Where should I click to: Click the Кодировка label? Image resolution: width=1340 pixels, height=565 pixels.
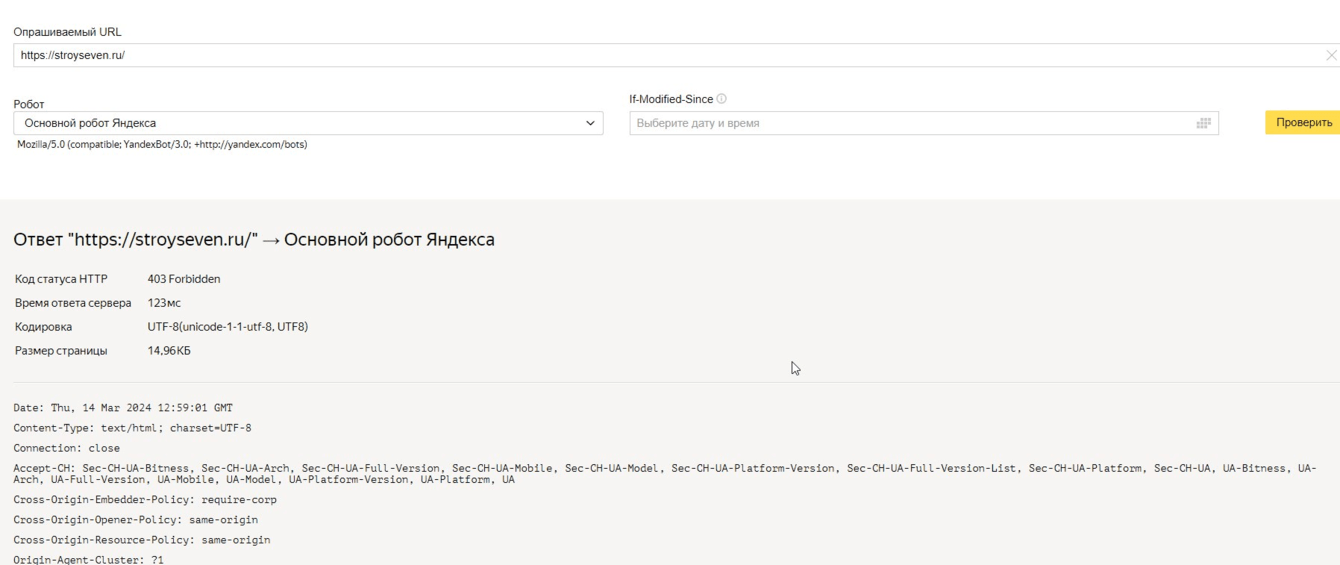tap(43, 327)
